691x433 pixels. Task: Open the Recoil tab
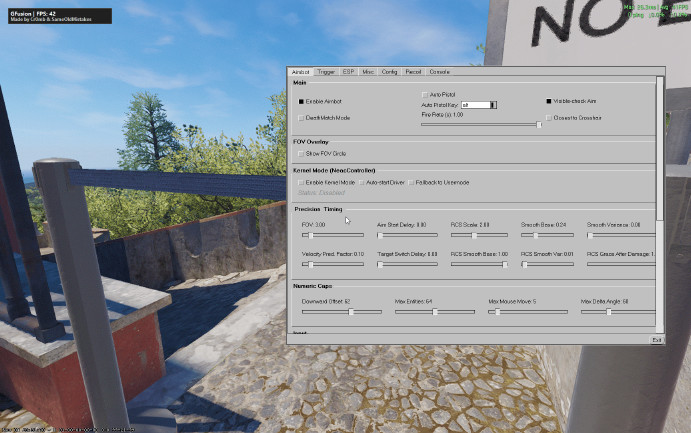(414, 72)
